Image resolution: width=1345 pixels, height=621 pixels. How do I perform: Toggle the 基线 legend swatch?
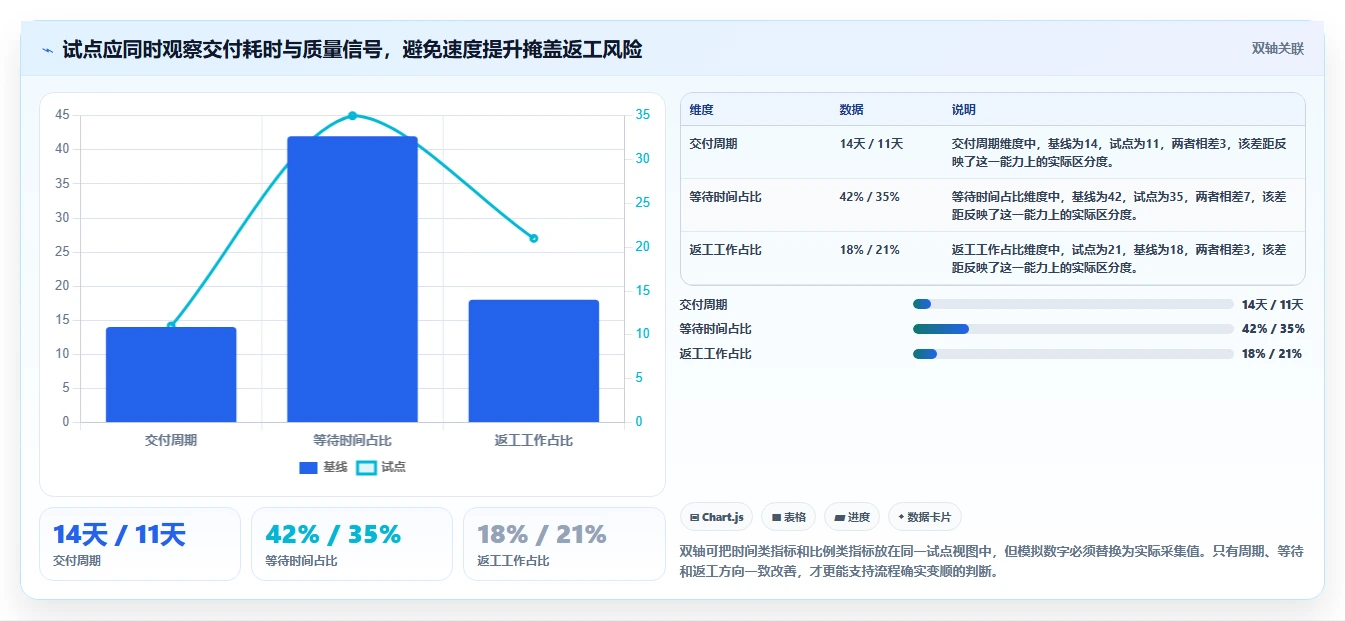309,467
